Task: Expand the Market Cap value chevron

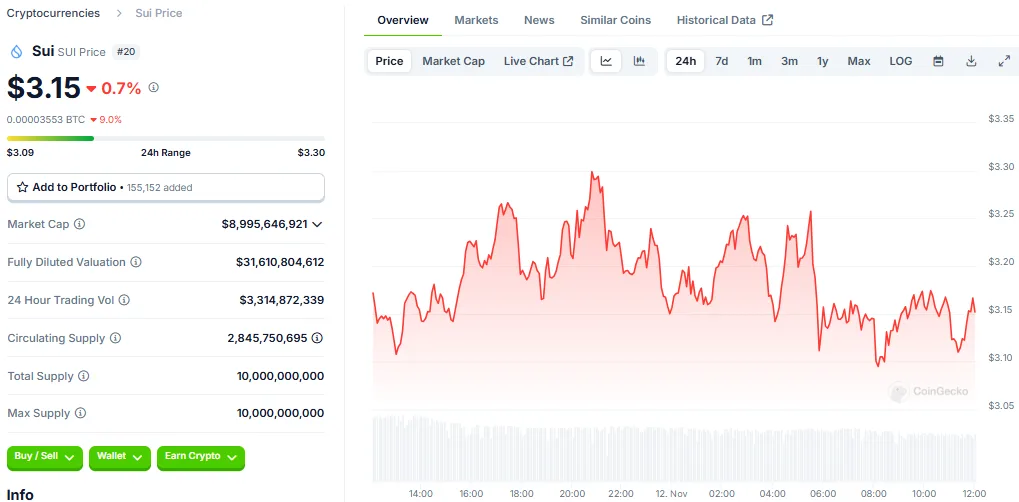Action: click(x=317, y=224)
